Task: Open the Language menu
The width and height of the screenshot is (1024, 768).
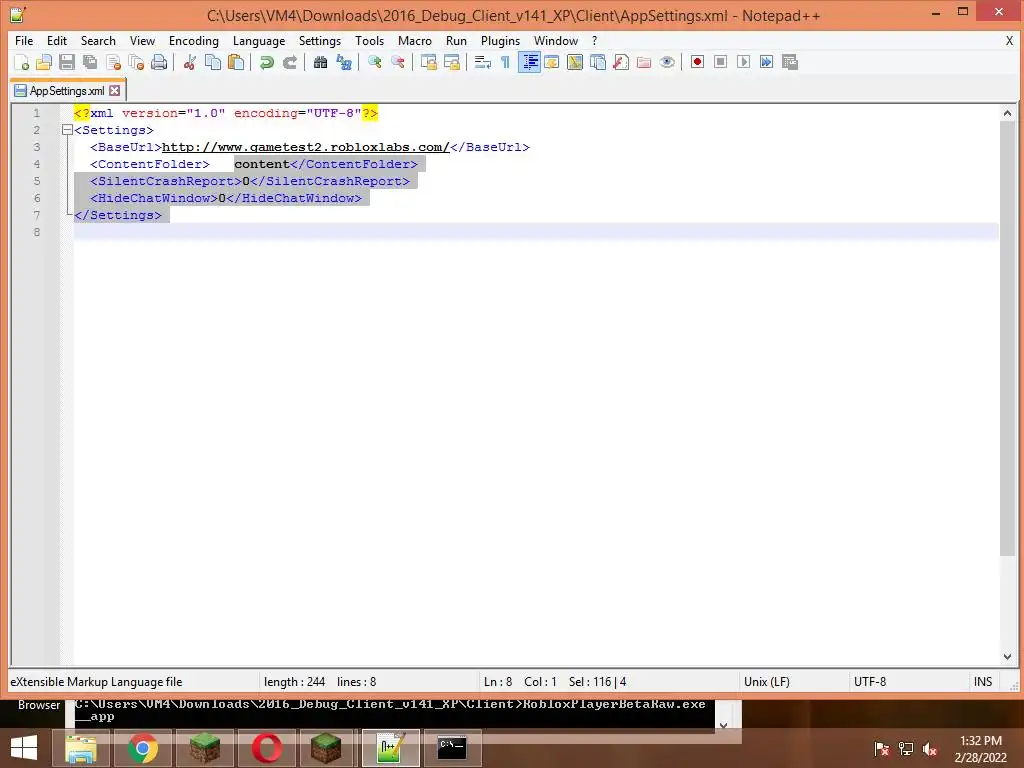Action: tap(259, 40)
